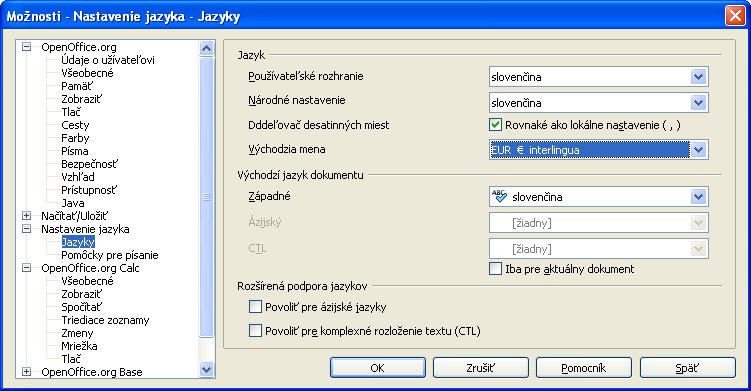Select Zobraziť under OpenOffice.org

click(81, 99)
